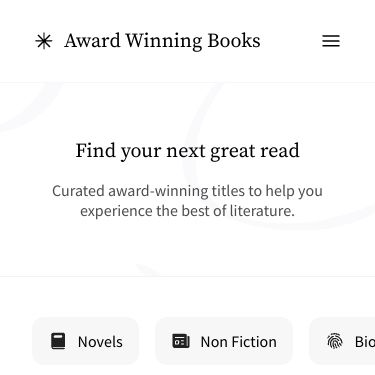Screen dimensions: 375x375
Task: Click the "Curated award-winning titles" subtitle line
Action: coord(187,191)
